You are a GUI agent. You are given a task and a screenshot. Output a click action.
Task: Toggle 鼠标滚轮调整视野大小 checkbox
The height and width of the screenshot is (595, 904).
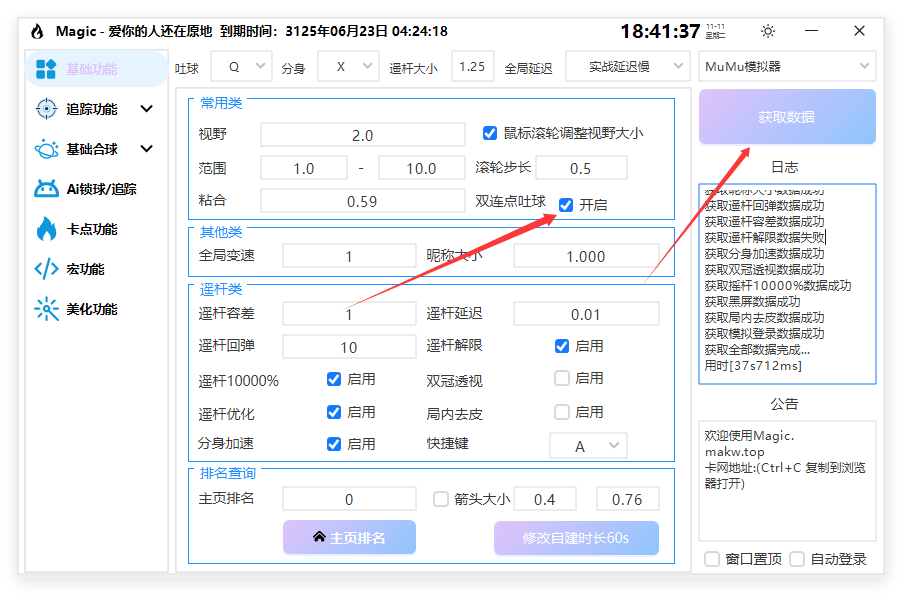point(489,134)
